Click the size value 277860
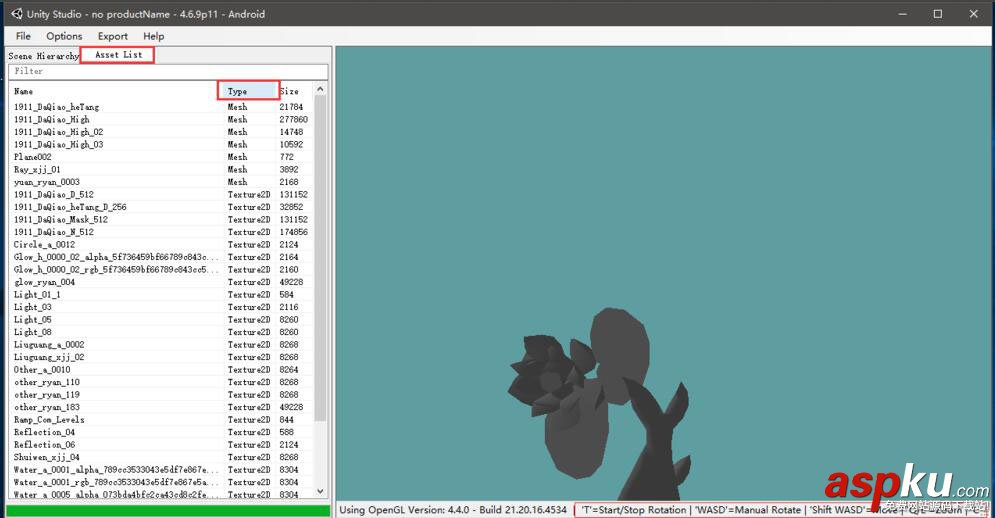Viewport: 995px width, 518px height. coord(294,119)
